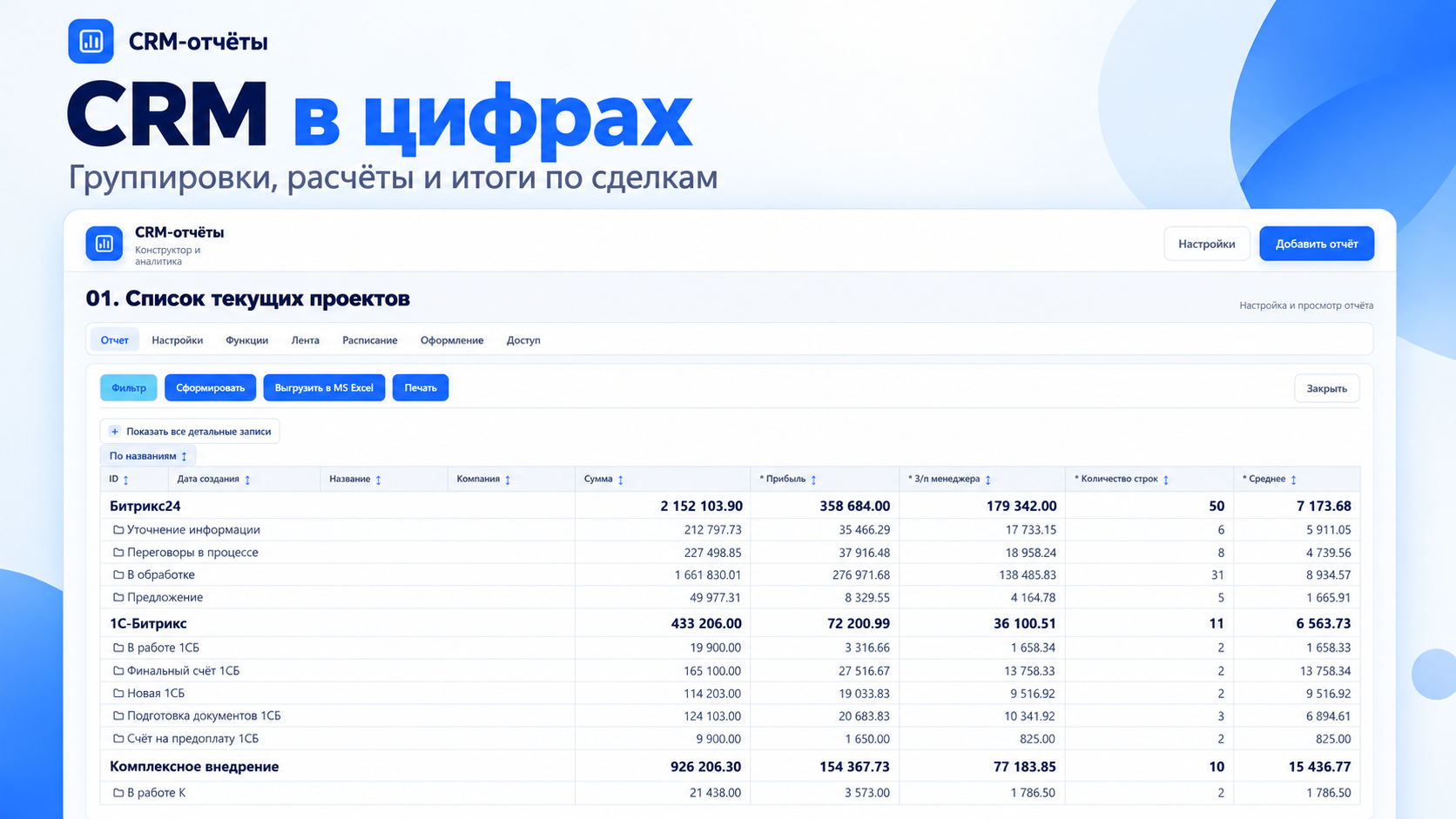Click sort icon beside Название column
1456x819 pixels.
click(x=378, y=480)
